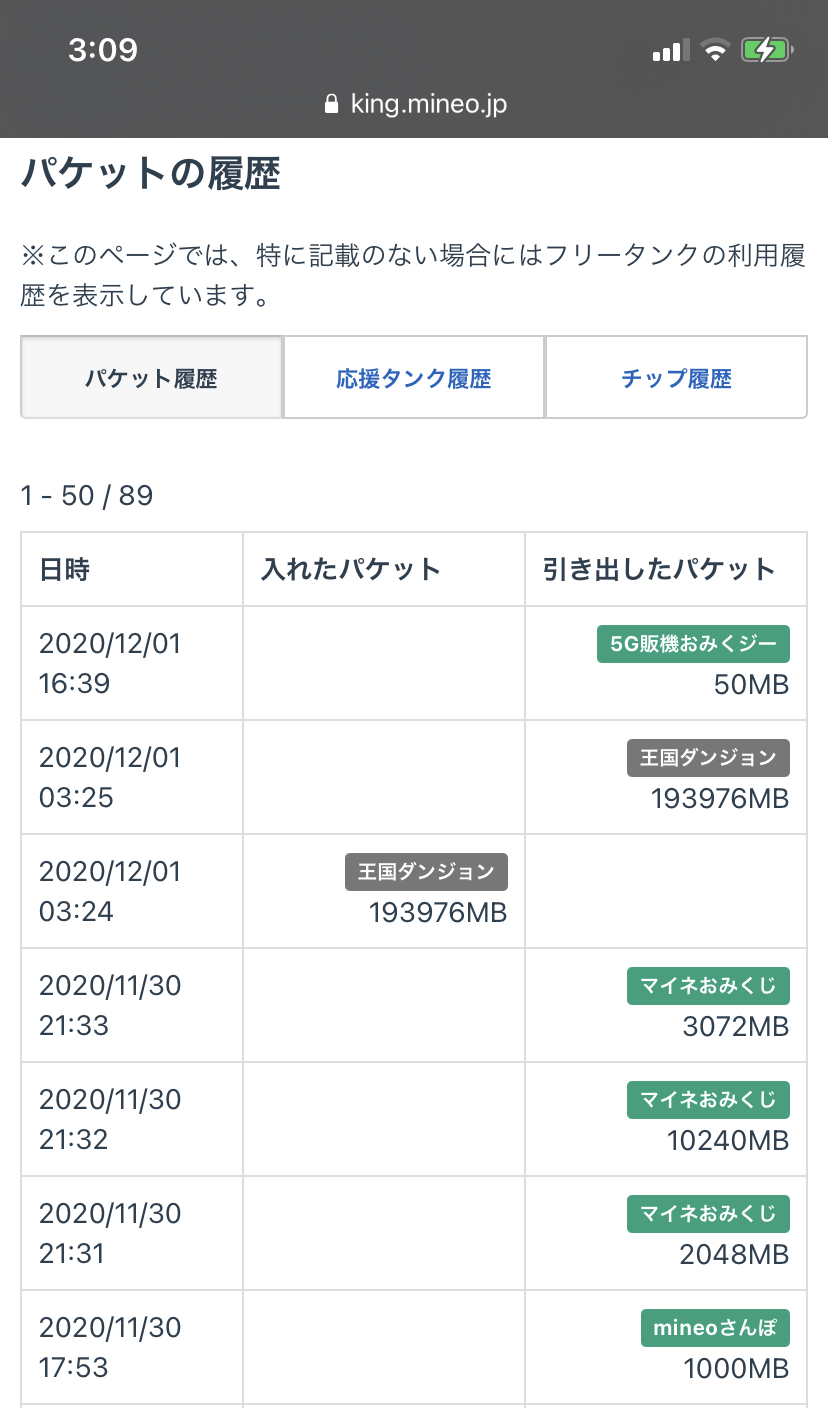Tap the マイネおみくじ badge above 10240MB
The width and height of the screenshot is (828, 1408).
708,1100
